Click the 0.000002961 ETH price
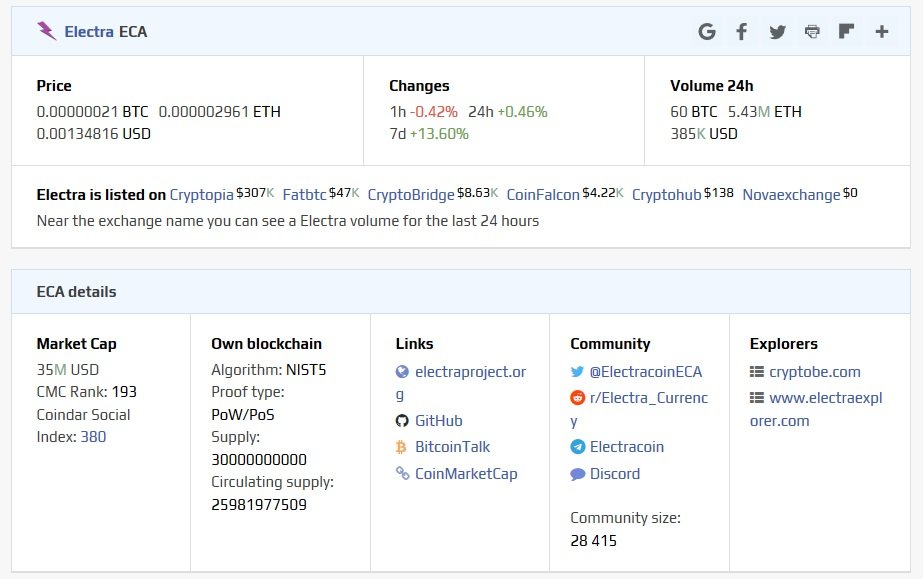 coord(220,111)
